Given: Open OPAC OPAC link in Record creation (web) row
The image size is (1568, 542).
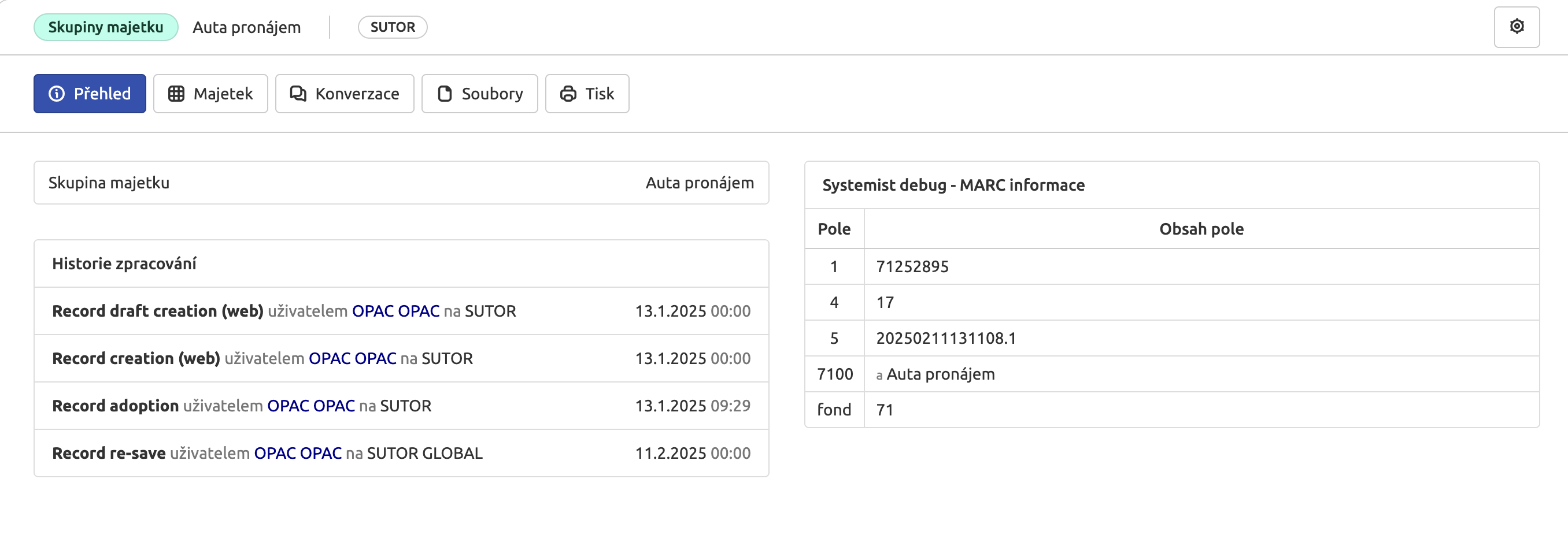Looking at the screenshot, I should pos(353,358).
